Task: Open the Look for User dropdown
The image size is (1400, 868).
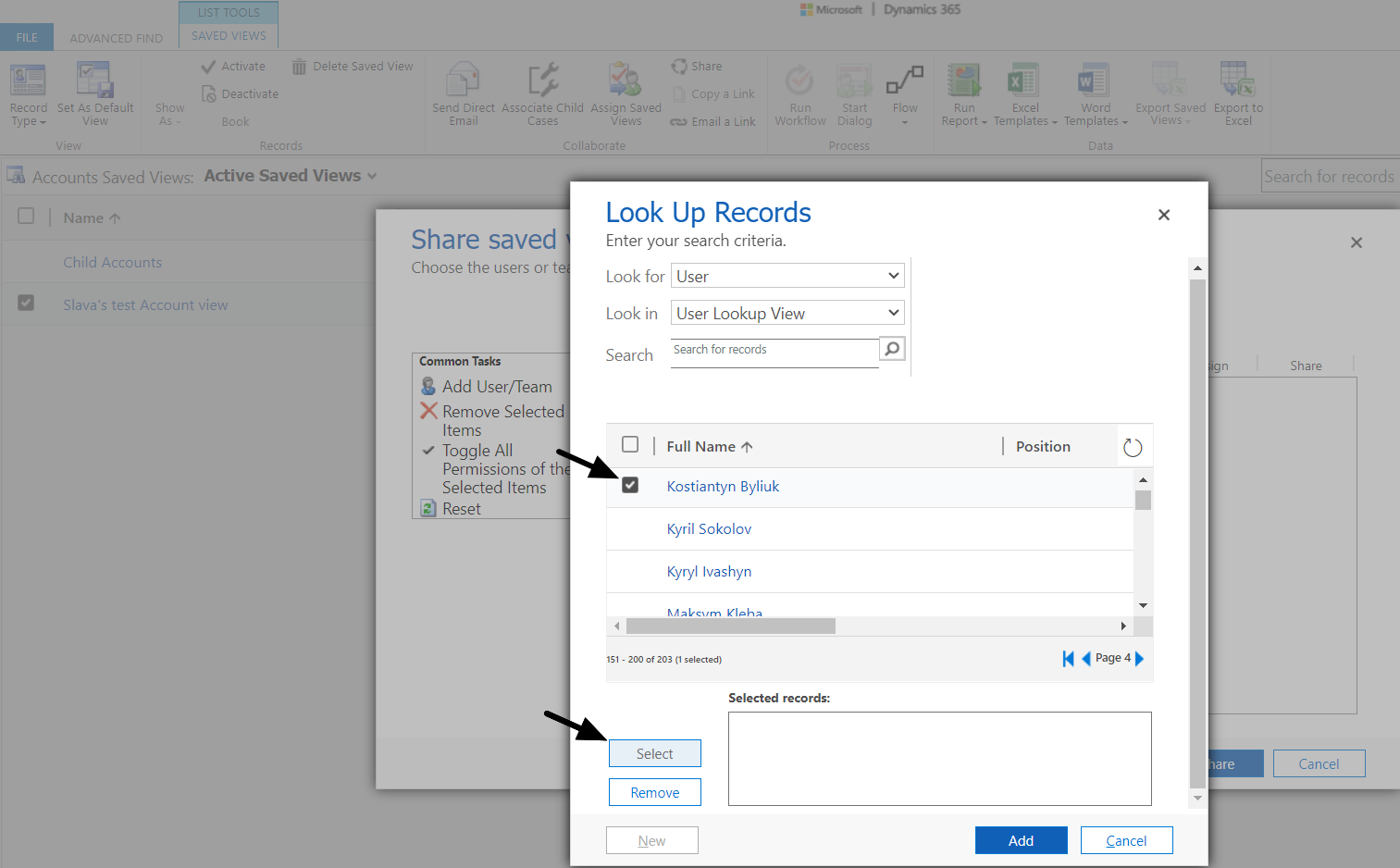Action: [787, 276]
